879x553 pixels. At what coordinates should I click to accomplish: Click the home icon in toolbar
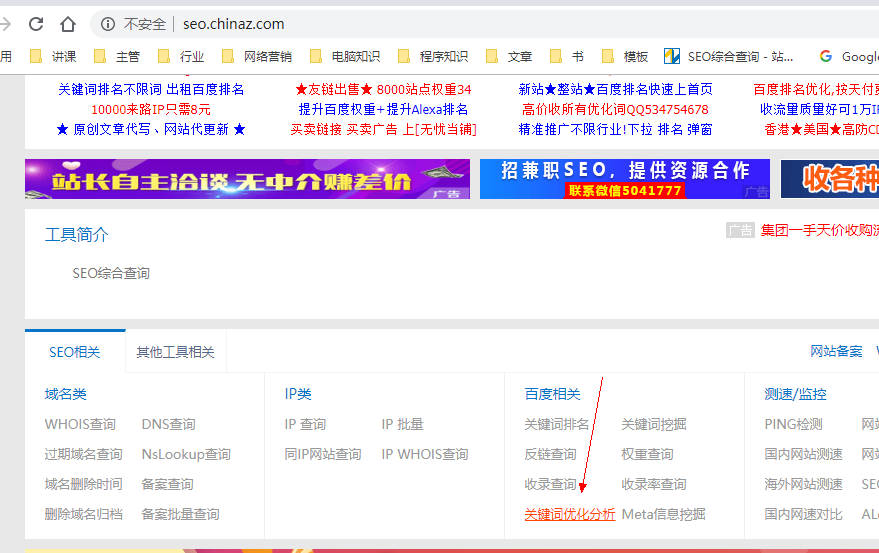point(67,23)
